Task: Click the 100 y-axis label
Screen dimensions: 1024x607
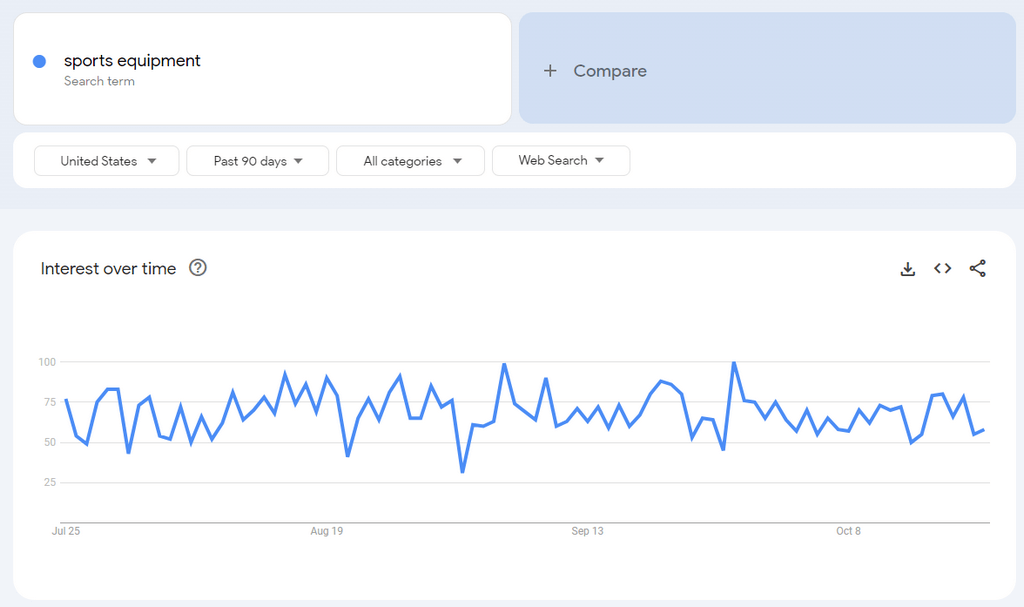Action: [x=47, y=362]
